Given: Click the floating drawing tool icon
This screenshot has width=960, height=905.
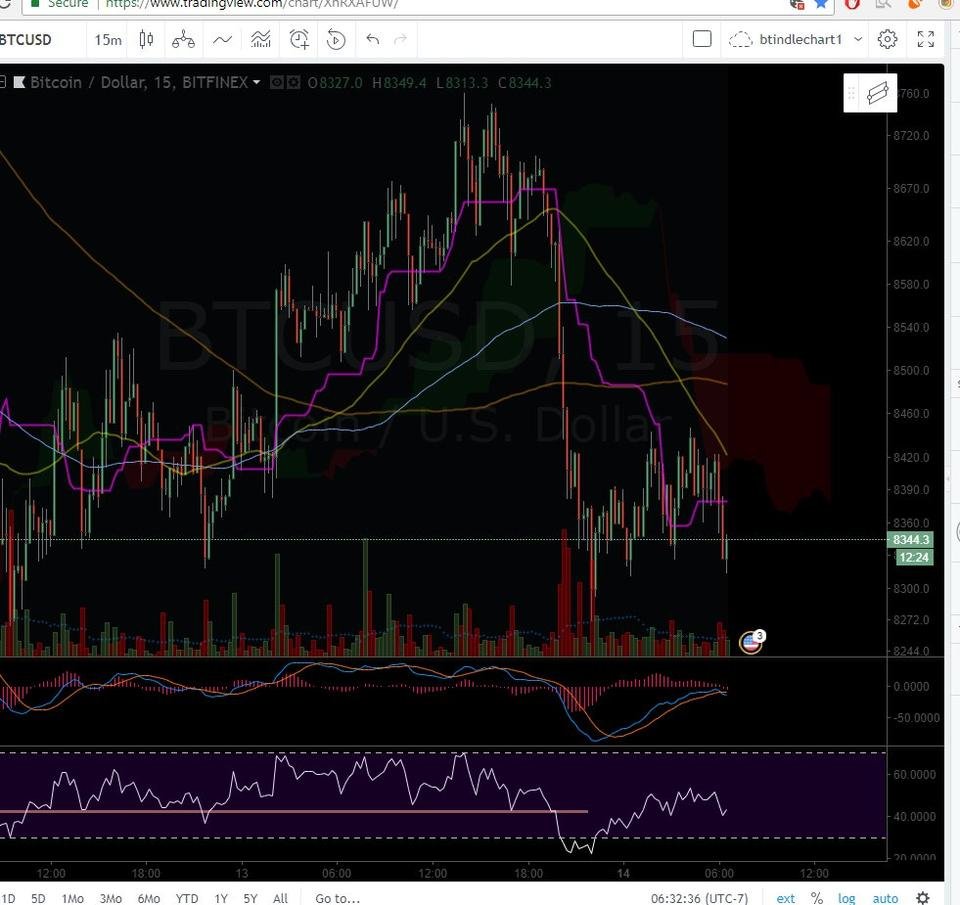Looking at the screenshot, I should coord(878,93).
